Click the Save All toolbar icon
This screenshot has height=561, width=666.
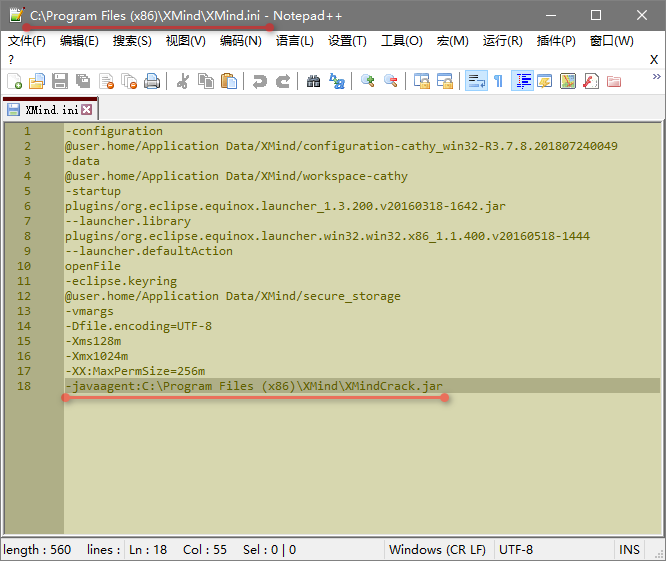pyautogui.click(x=83, y=81)
